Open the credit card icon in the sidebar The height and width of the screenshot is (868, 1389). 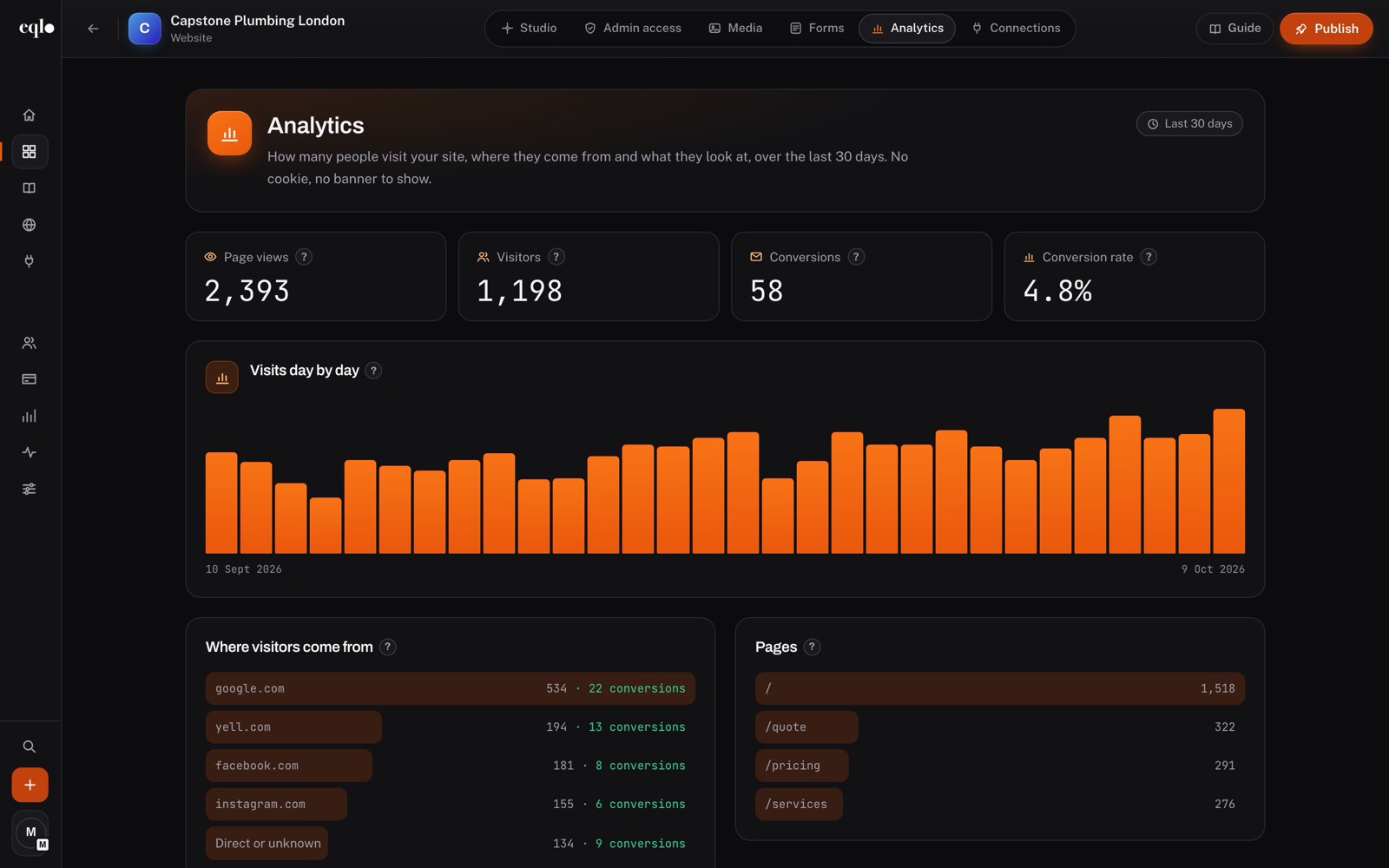click(29, 379)
